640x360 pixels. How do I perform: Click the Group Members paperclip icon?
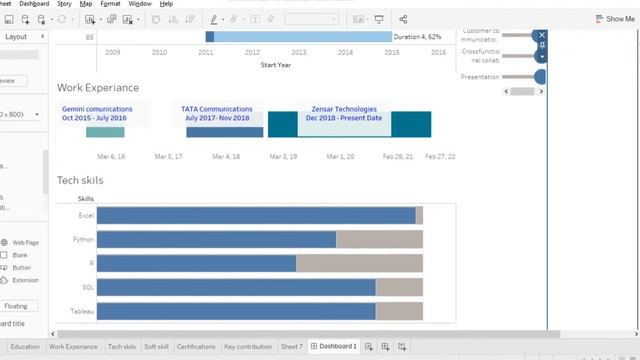point(233,19)
